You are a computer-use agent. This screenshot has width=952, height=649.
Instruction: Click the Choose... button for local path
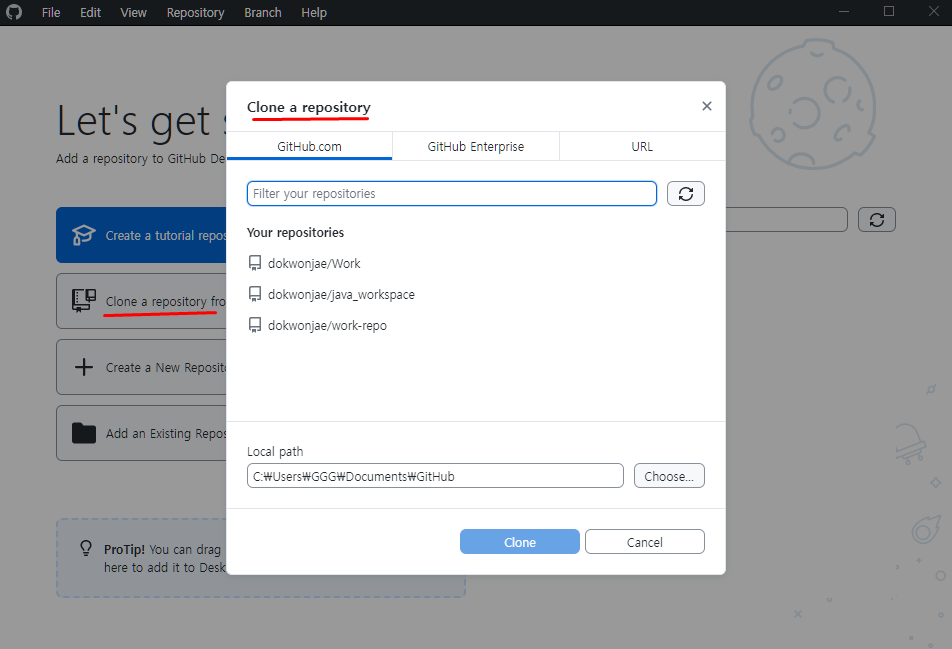pos(669,476)
